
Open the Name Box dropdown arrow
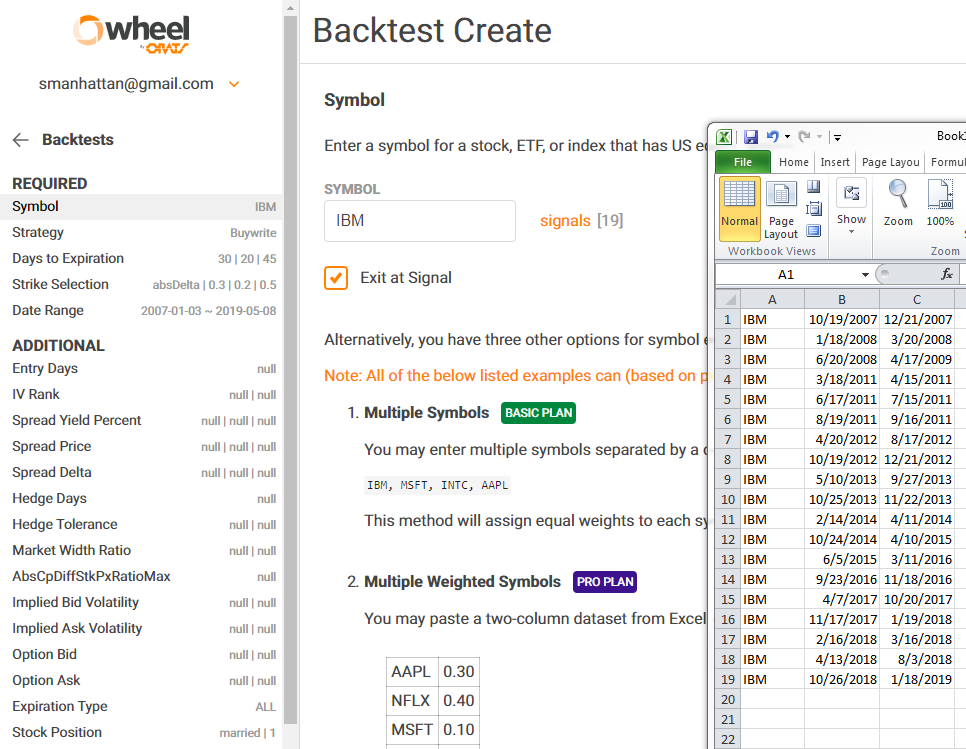(x=866, y=274)
